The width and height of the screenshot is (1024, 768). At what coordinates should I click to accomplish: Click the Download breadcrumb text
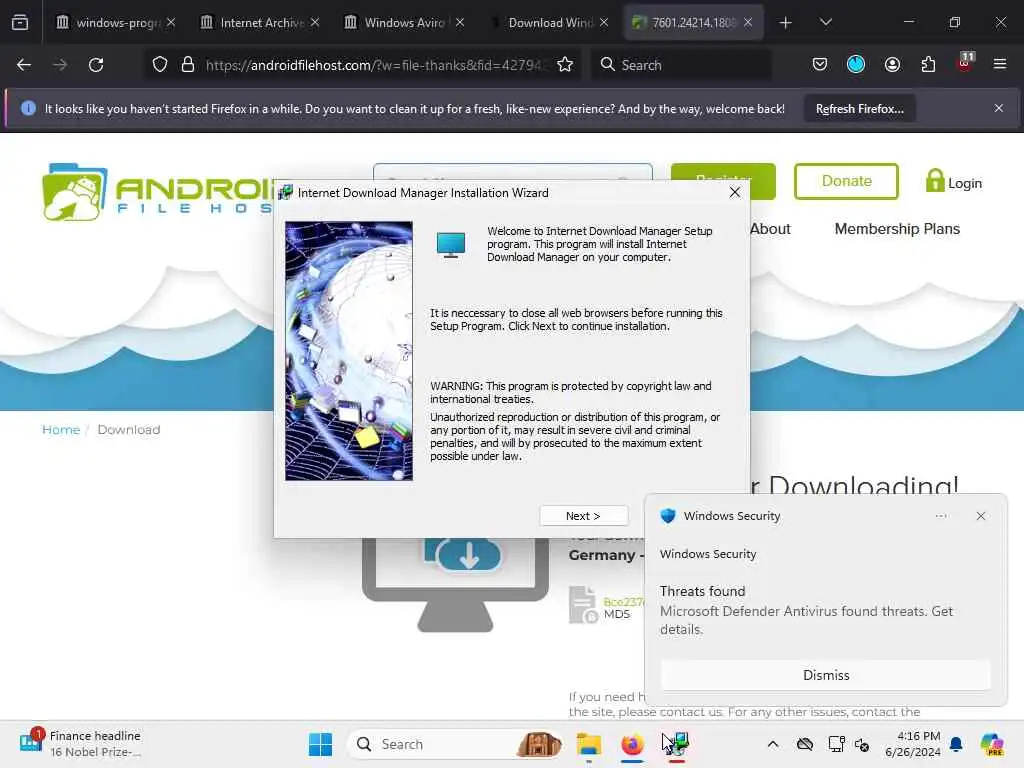coord(129,430)
